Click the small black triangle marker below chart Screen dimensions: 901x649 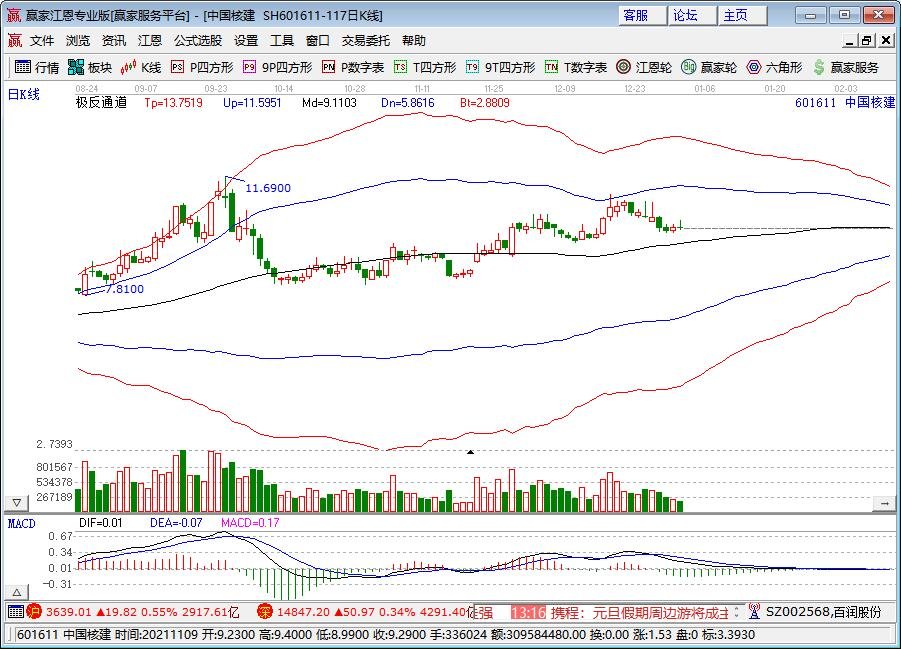(x=470, y=452)
